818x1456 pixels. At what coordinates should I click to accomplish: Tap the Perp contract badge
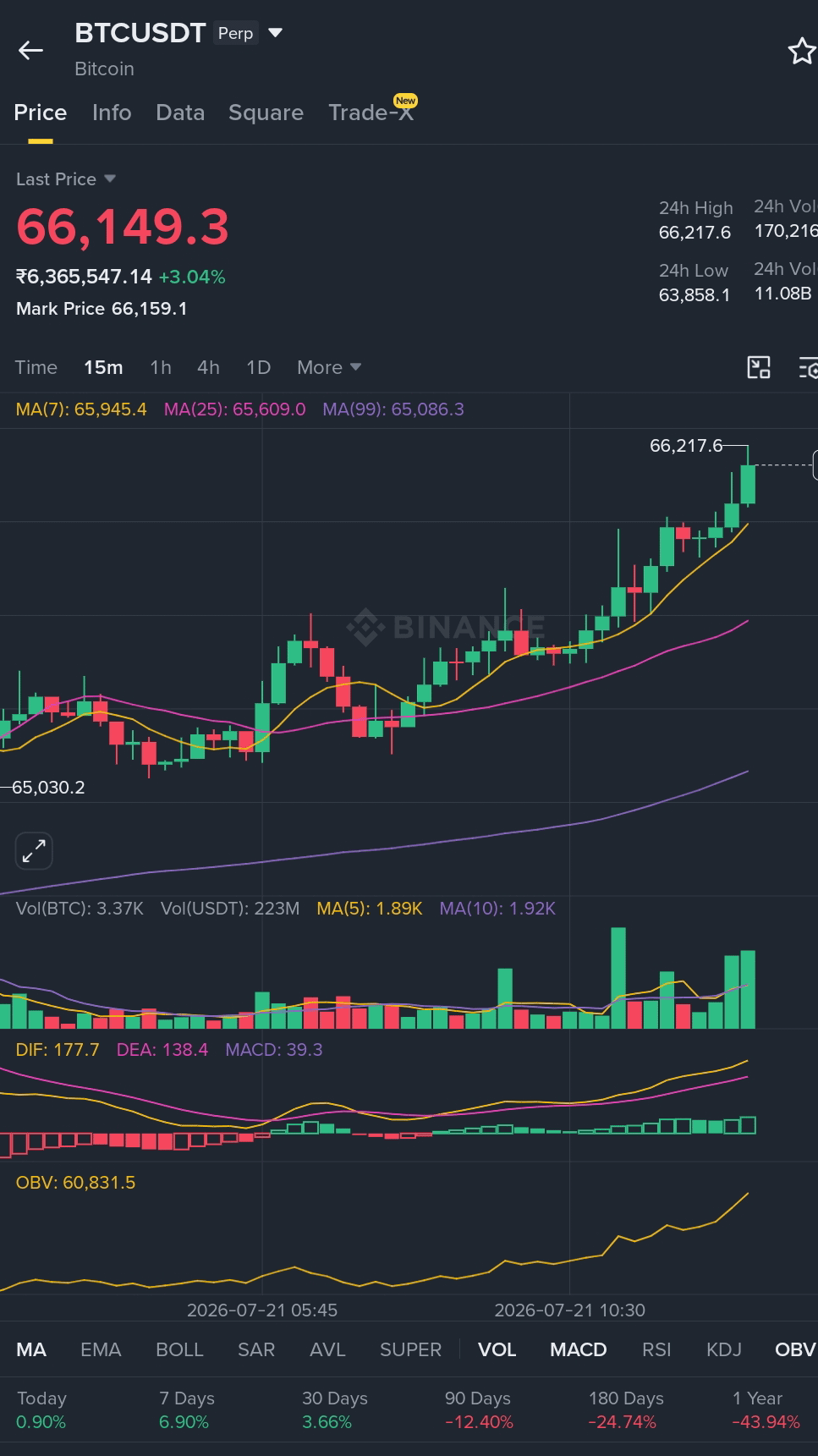[235, 33]
